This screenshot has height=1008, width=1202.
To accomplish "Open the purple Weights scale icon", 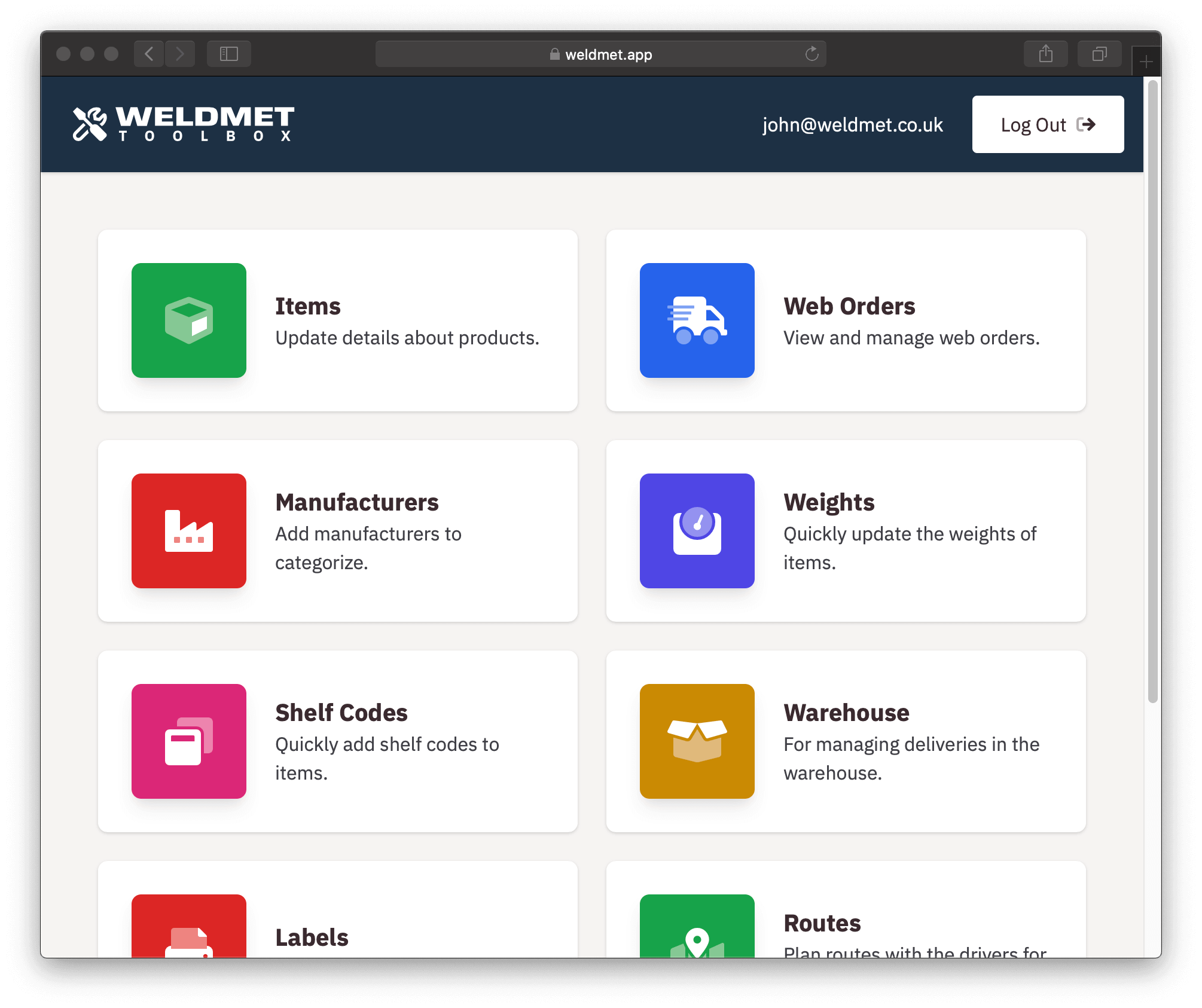I will coord(697,531).
